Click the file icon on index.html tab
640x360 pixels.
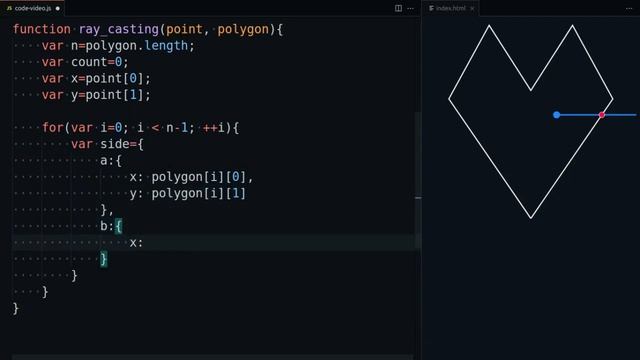tap(431, 8)
